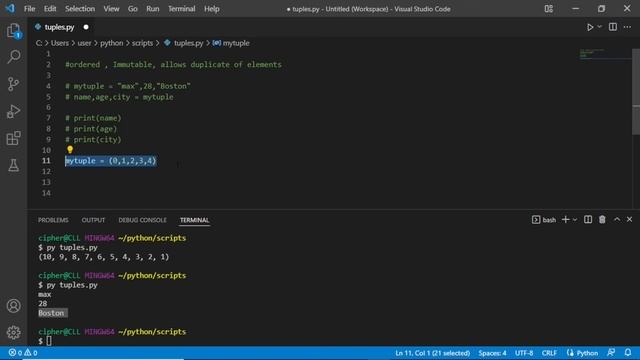
Task: Click the terminal prompt input cursor
Action: tap(49, 341)
